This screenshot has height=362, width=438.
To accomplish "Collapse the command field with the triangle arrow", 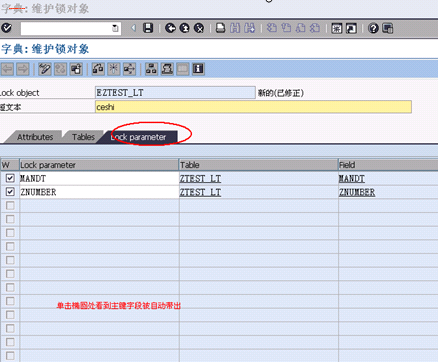I will point(133,28).
